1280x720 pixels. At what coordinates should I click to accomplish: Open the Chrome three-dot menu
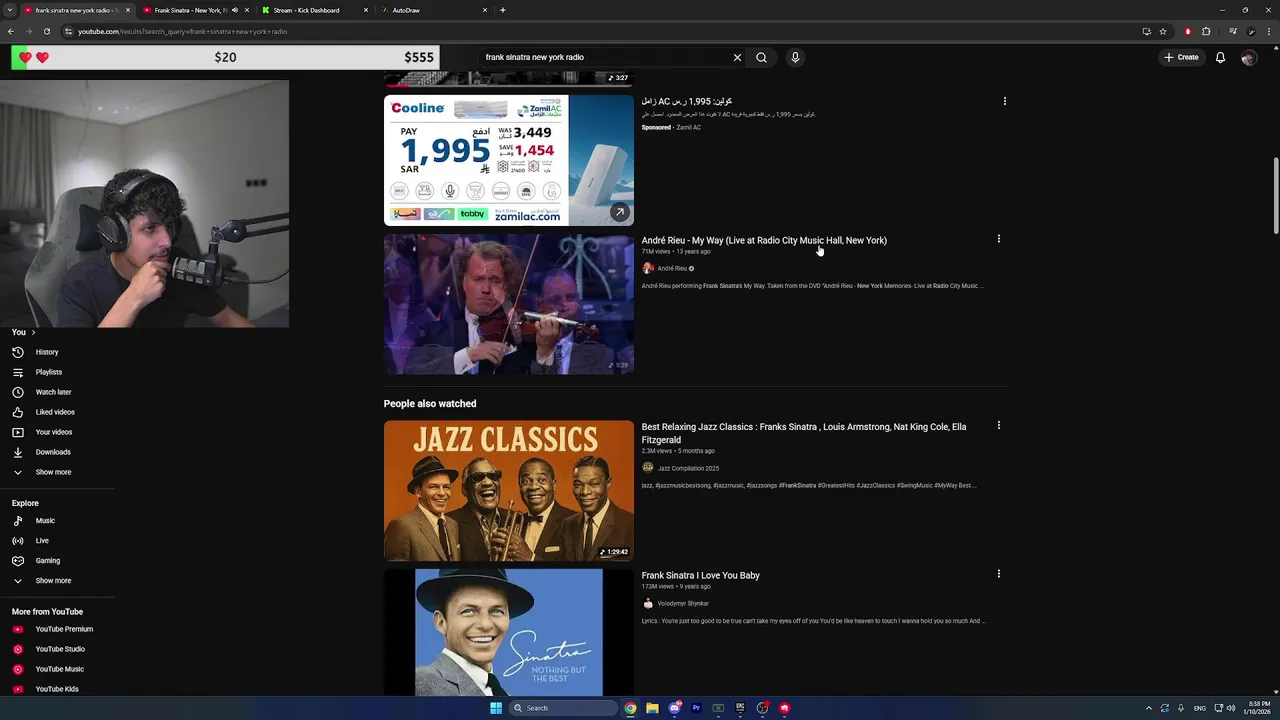[1269, 31]
